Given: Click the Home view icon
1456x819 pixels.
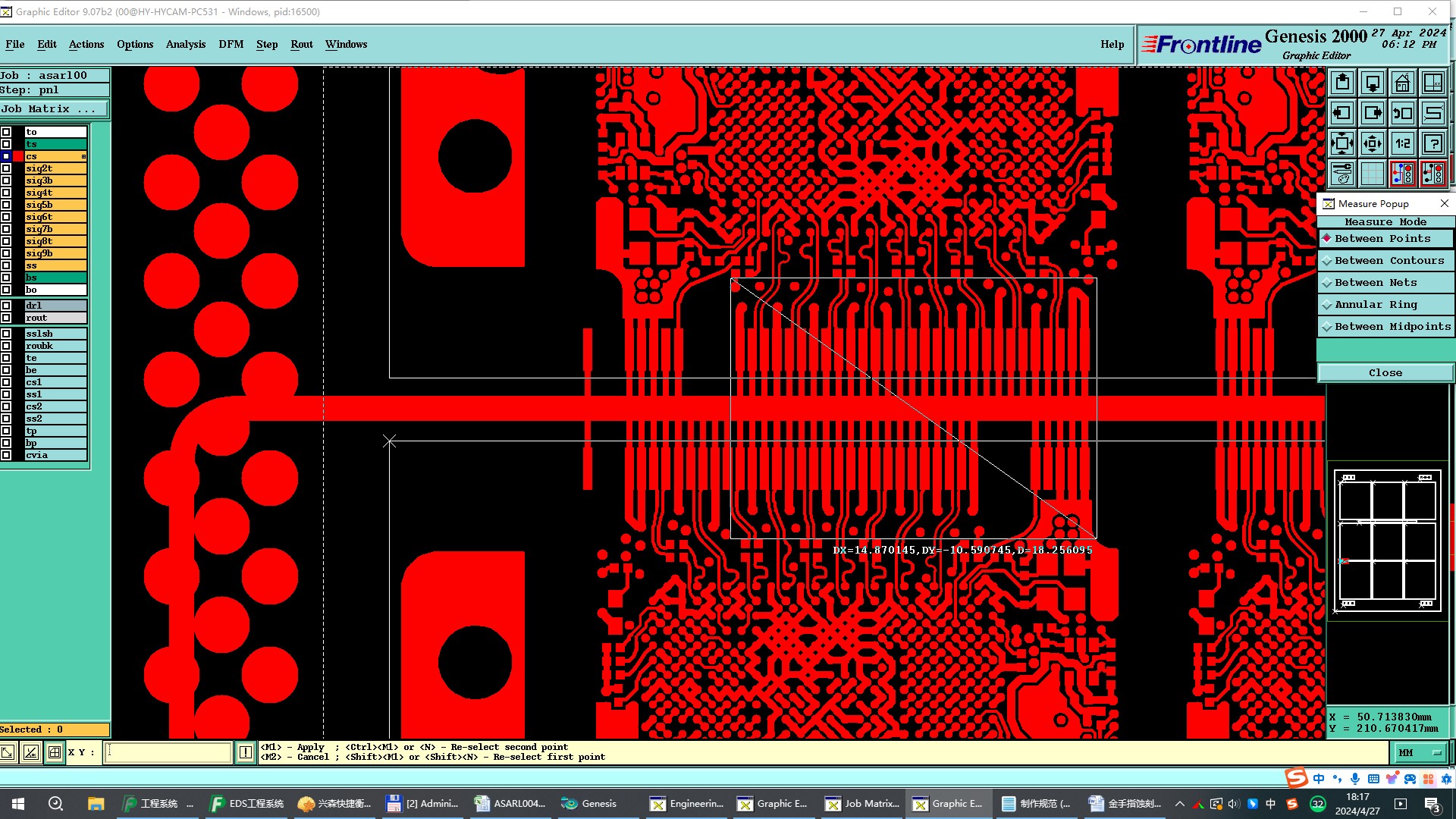Looking at the screenshot, I should (x=1403, y=83).
